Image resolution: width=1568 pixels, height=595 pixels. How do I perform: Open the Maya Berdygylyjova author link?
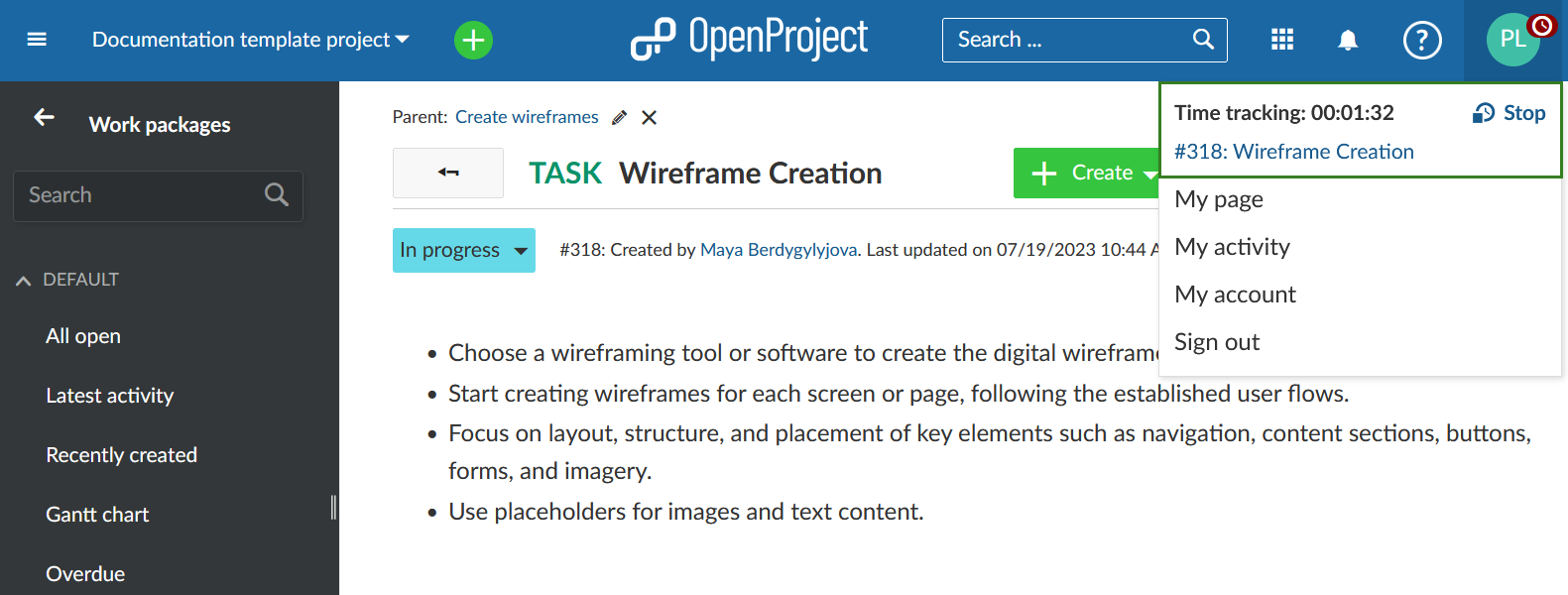tap(778, 250)
